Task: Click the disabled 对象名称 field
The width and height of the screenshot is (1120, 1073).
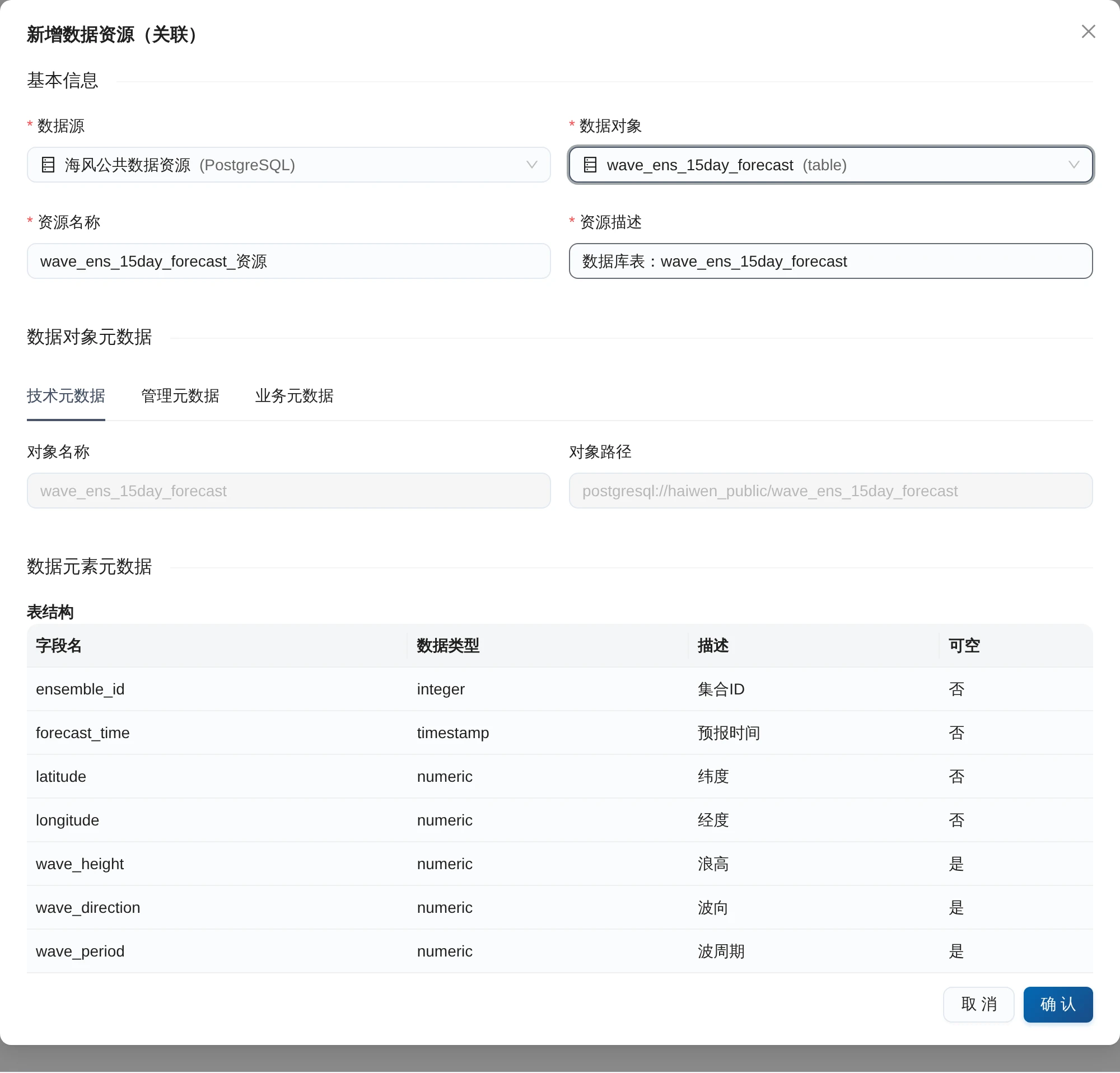Action: tap(288, 491)
